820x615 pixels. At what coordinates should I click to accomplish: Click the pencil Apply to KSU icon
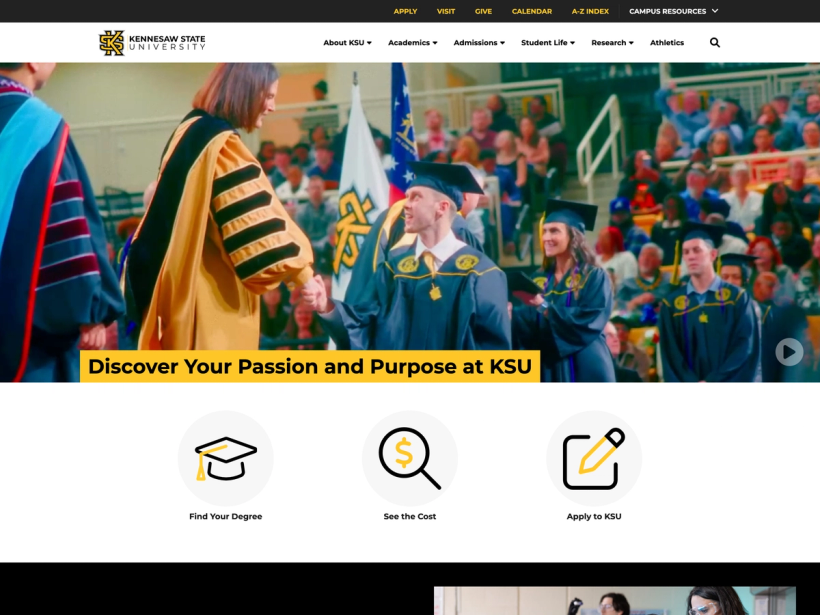(594, 458)
